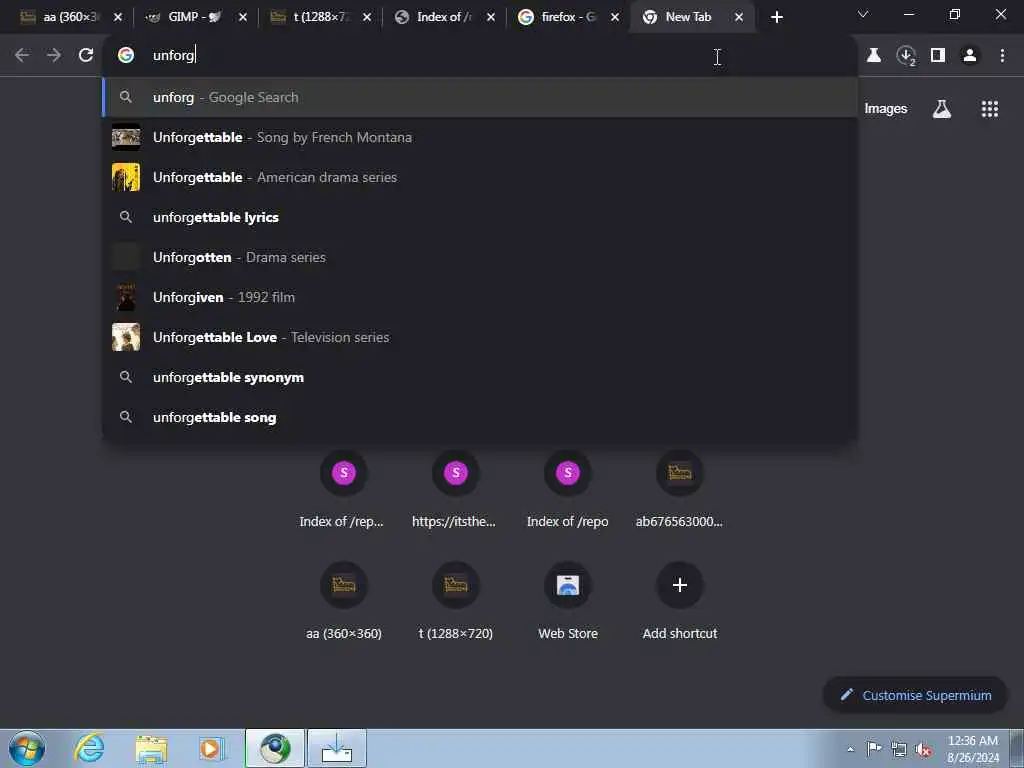Open the Images link

click(x=886, y=108)
